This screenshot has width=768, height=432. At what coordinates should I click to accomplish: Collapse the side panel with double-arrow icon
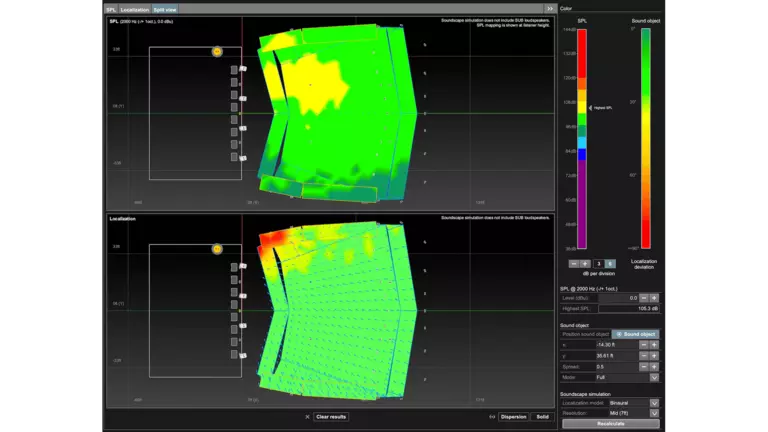[x=549, y=8]
